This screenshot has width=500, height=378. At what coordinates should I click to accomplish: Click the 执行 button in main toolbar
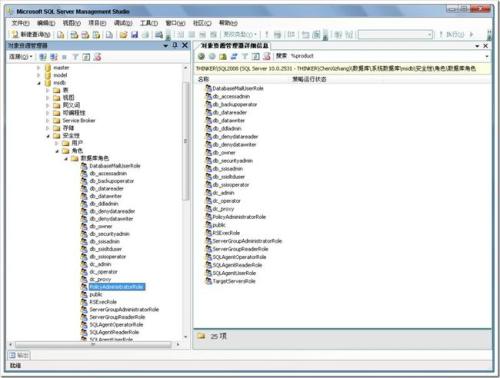pyautogui.click(x=451, y=34)
